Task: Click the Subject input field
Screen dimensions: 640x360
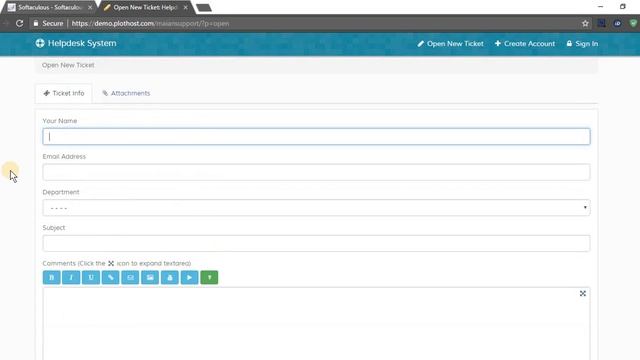Action: [x=316, y=243]
